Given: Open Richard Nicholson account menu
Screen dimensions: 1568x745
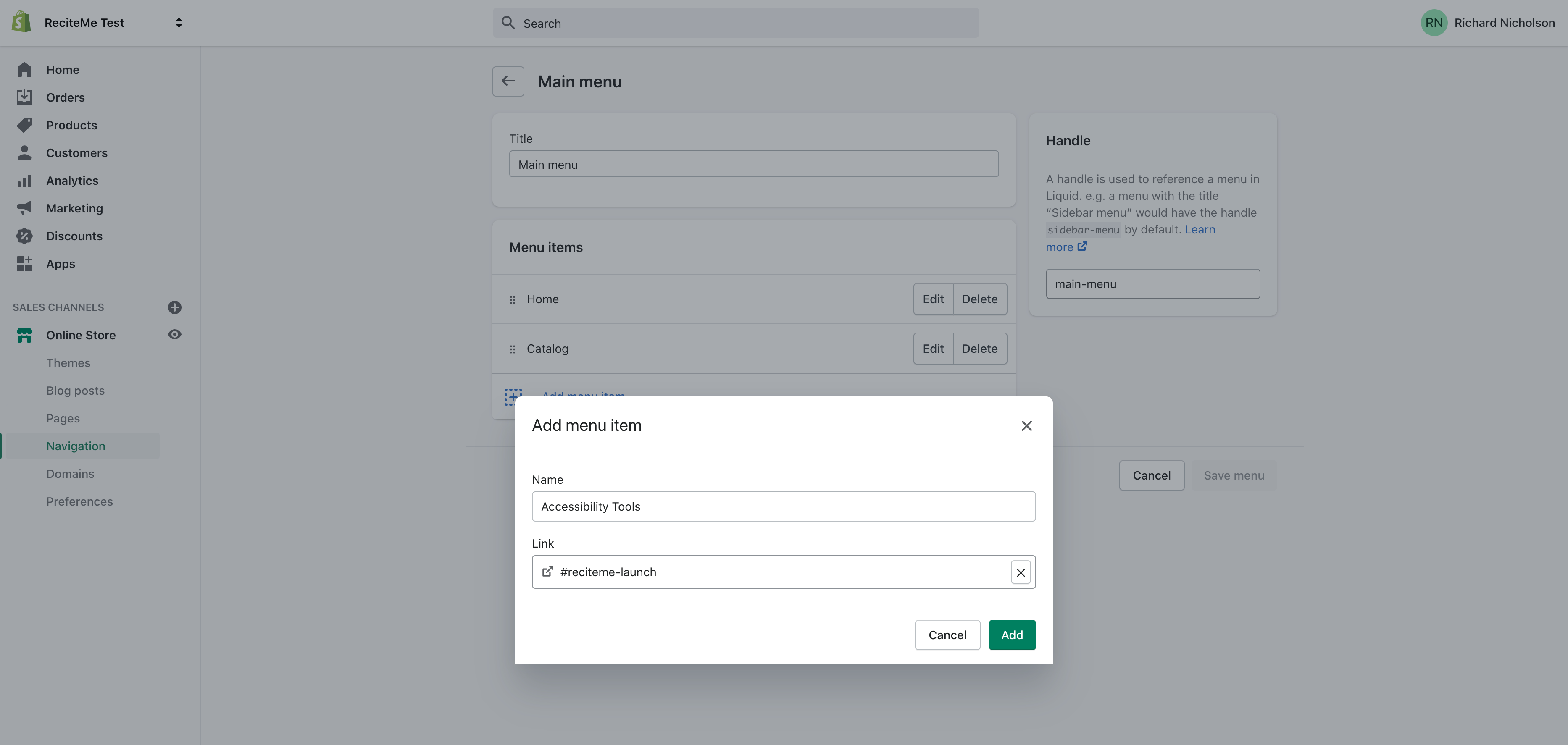Looking at the screenshot, I should (1504, 23).
